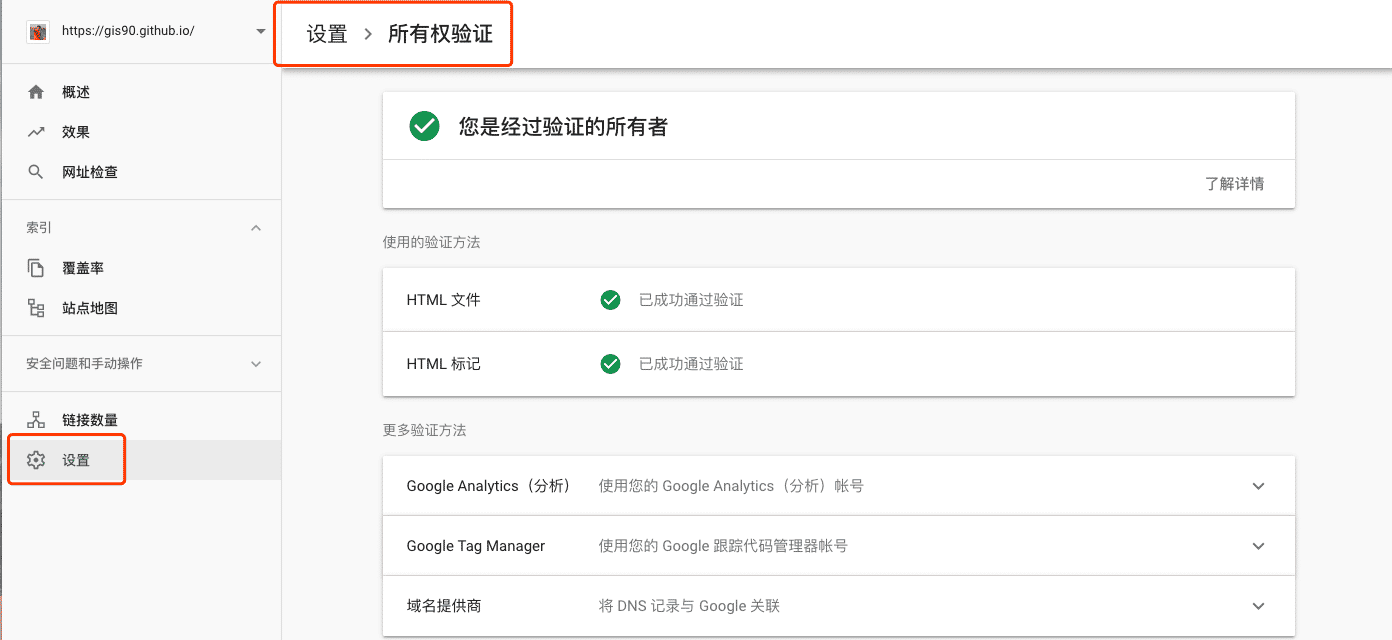Viewport: 1392px width, 640px height.
Task: Select 效果 in the sidebar menu
Action: click(76, 132)
